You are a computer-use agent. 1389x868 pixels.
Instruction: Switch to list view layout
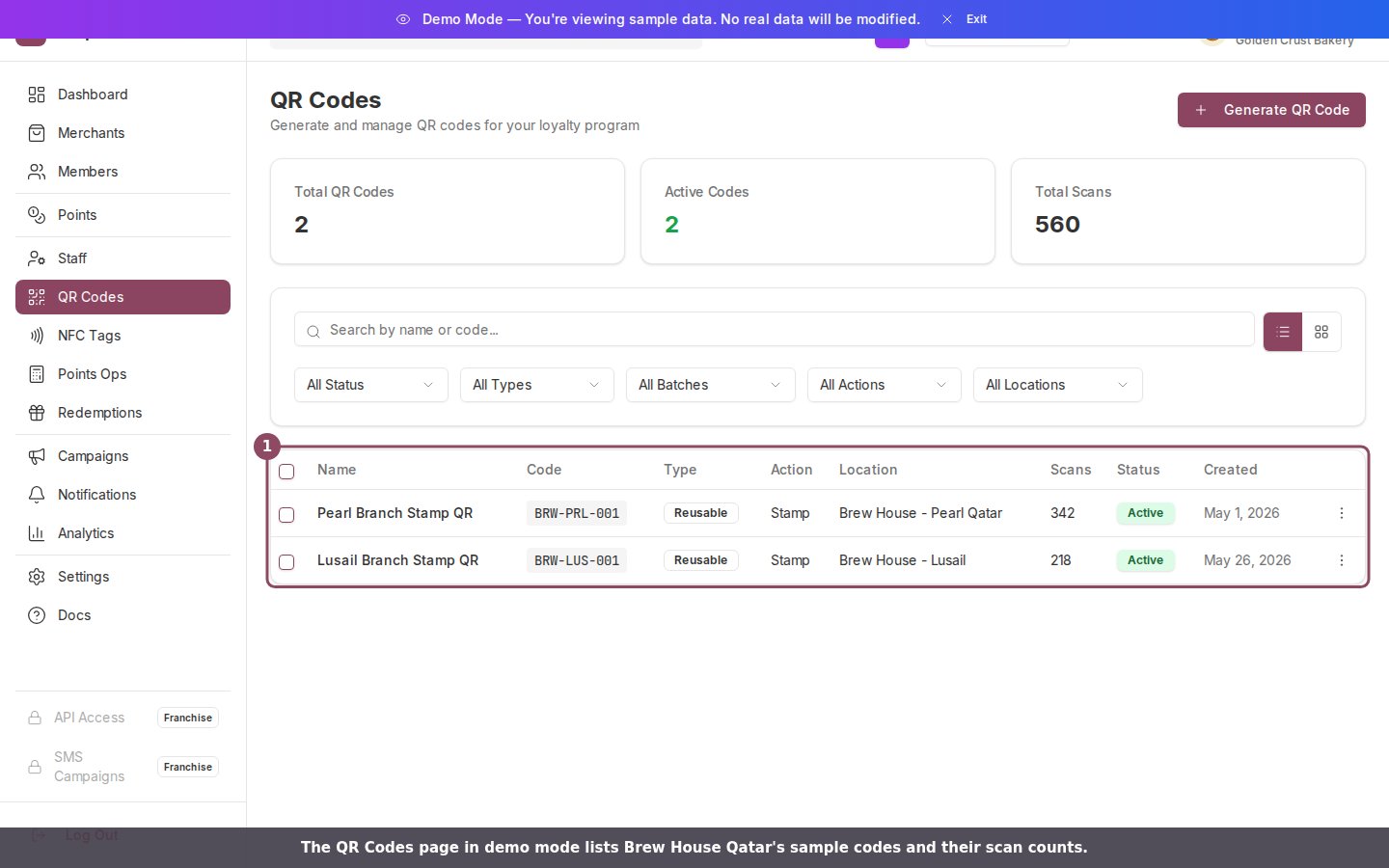tap(1283, 332)
